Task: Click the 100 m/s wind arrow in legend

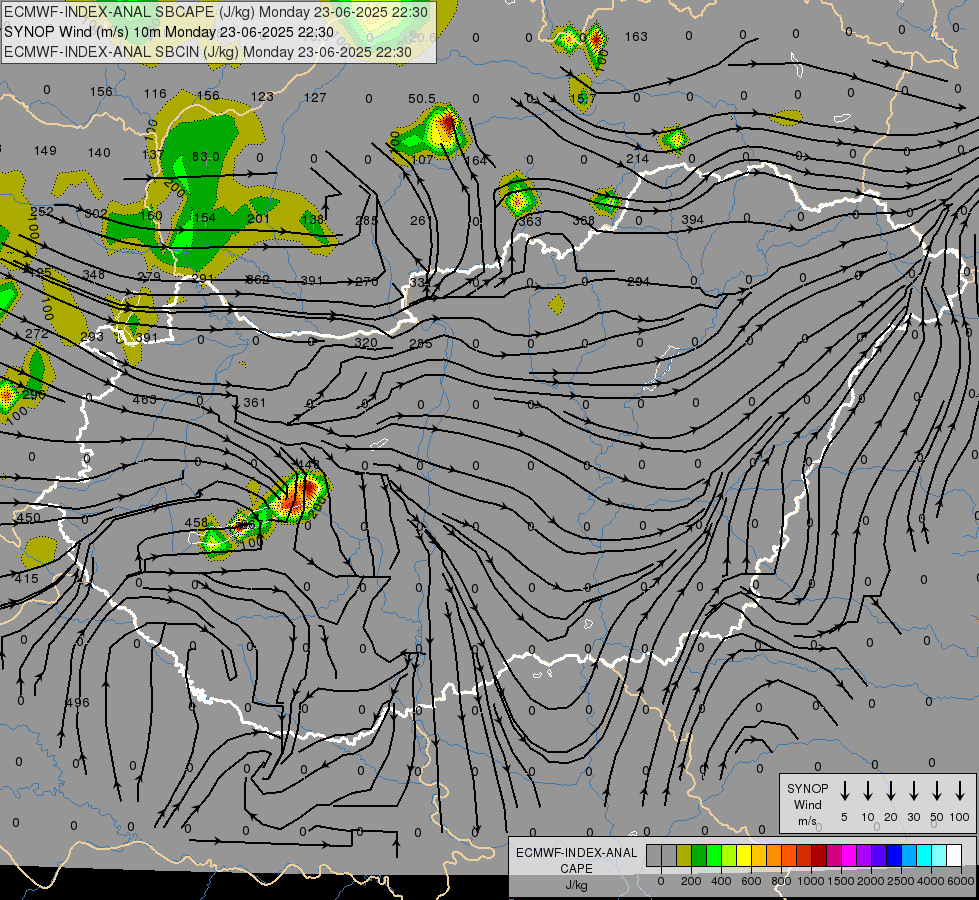Action: pyautogui.click(x=960, y=791)
